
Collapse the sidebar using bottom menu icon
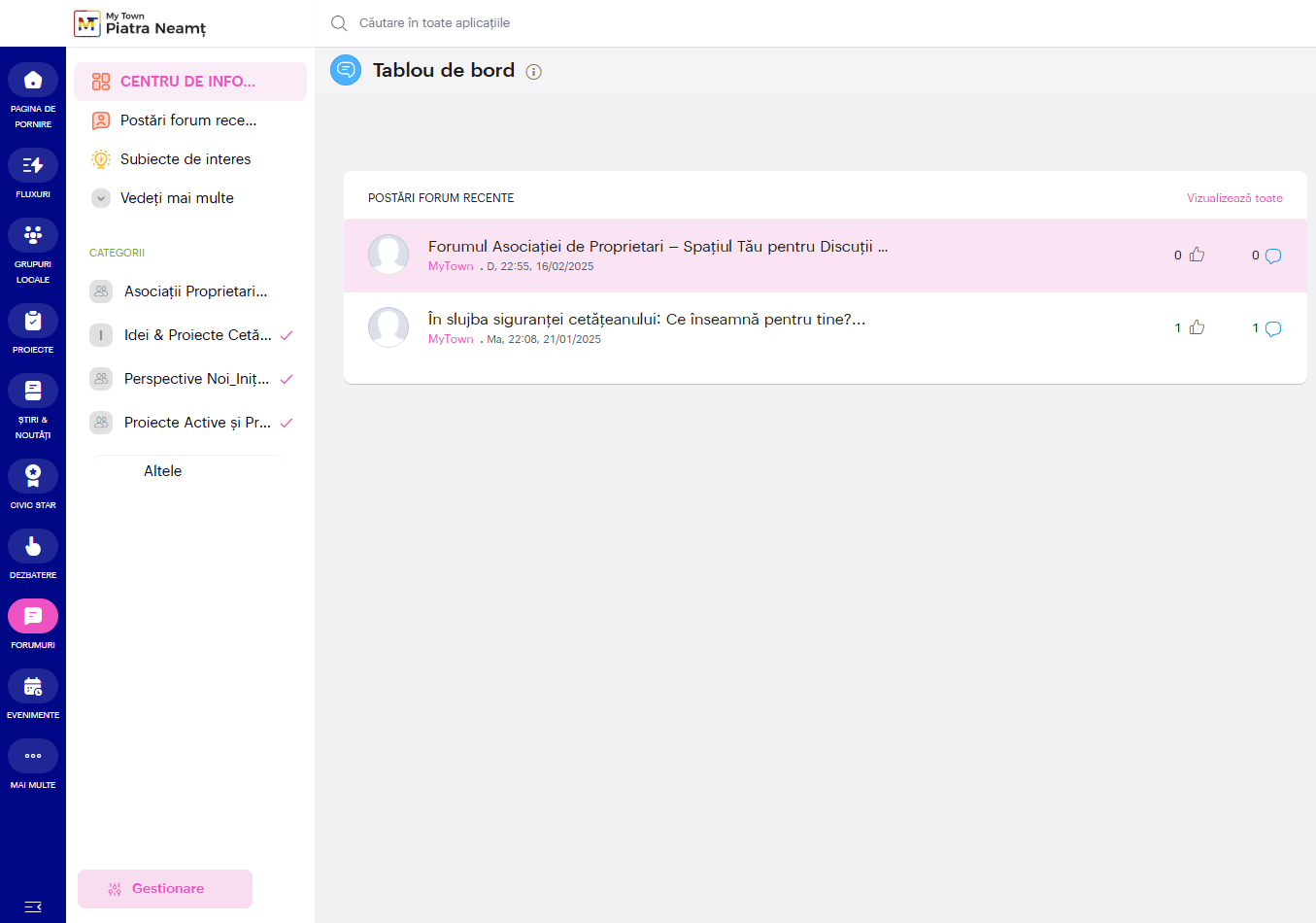pos(33,906)
